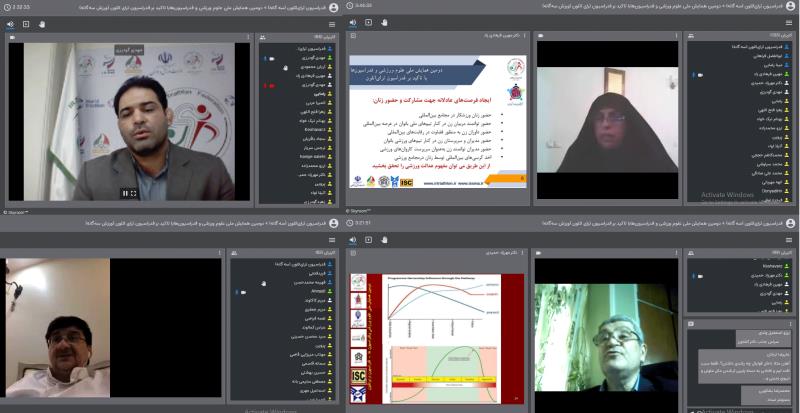Click the users-group icon of top-right attendee list
Viewport: 800px width, 413px height.
[691, 36]
